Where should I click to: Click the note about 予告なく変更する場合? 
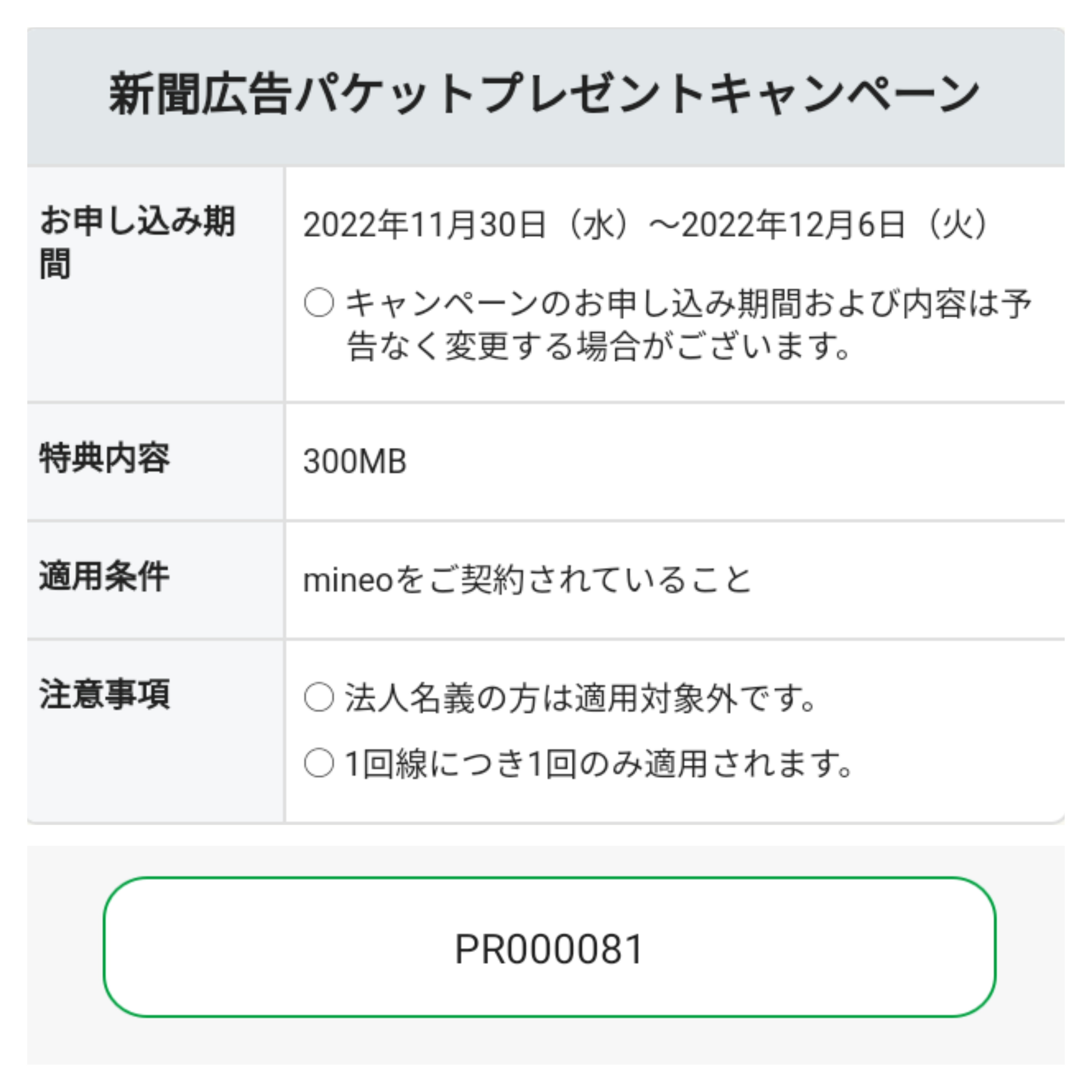pyautogui.click(x=688, y=324)
